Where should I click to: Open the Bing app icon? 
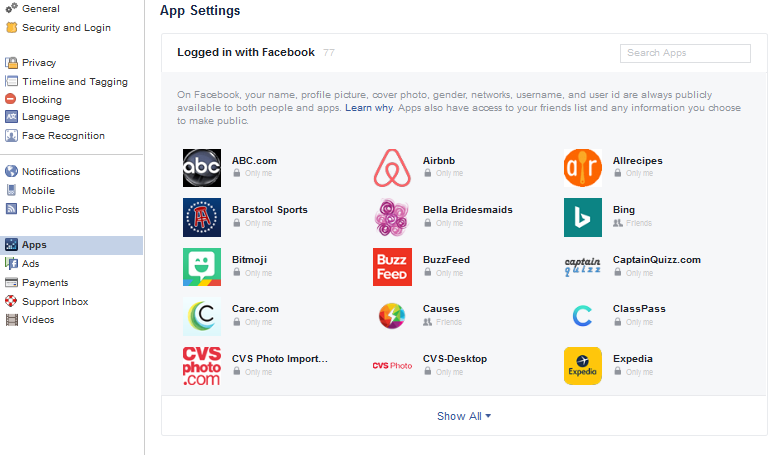[x=583, y=218]
